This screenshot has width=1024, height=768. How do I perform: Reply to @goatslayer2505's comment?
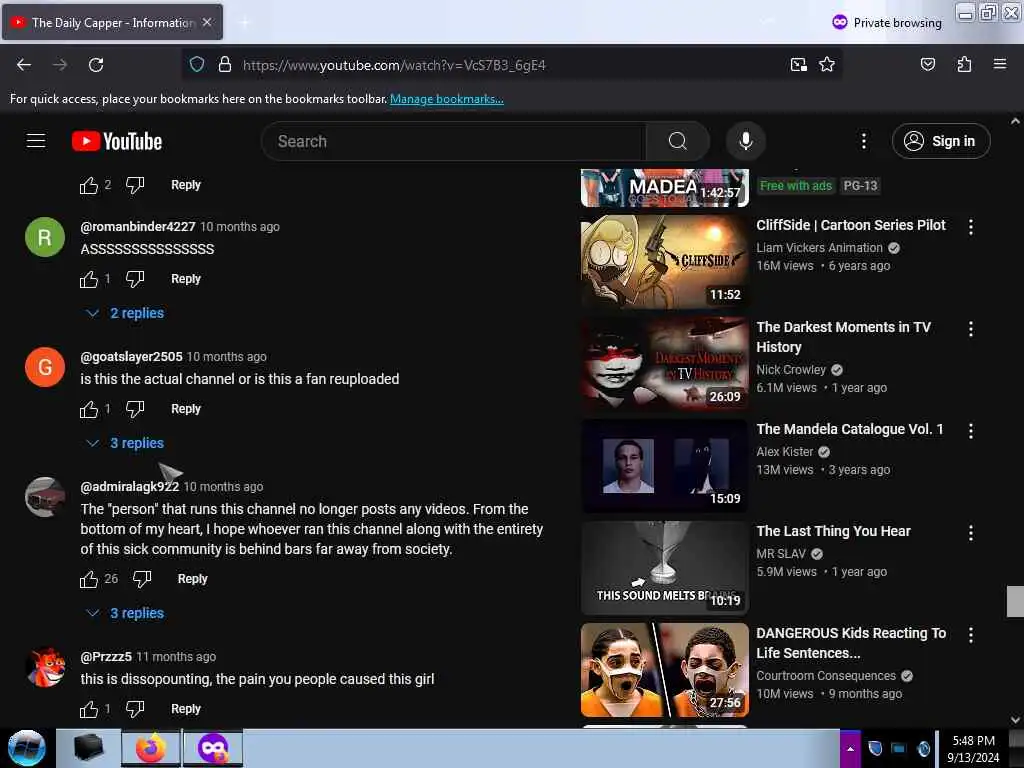tap(185, 409)
